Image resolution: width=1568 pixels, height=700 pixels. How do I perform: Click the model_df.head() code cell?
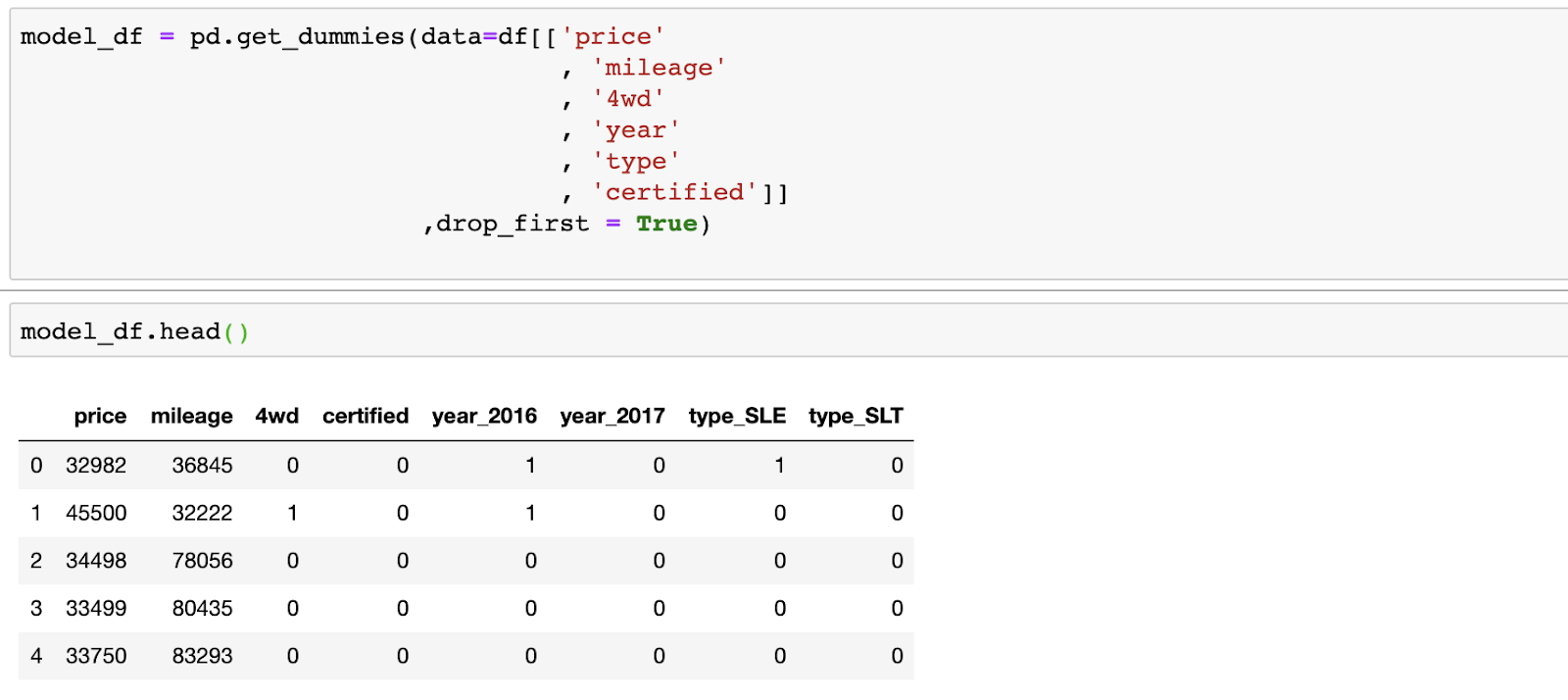(784, 331)
